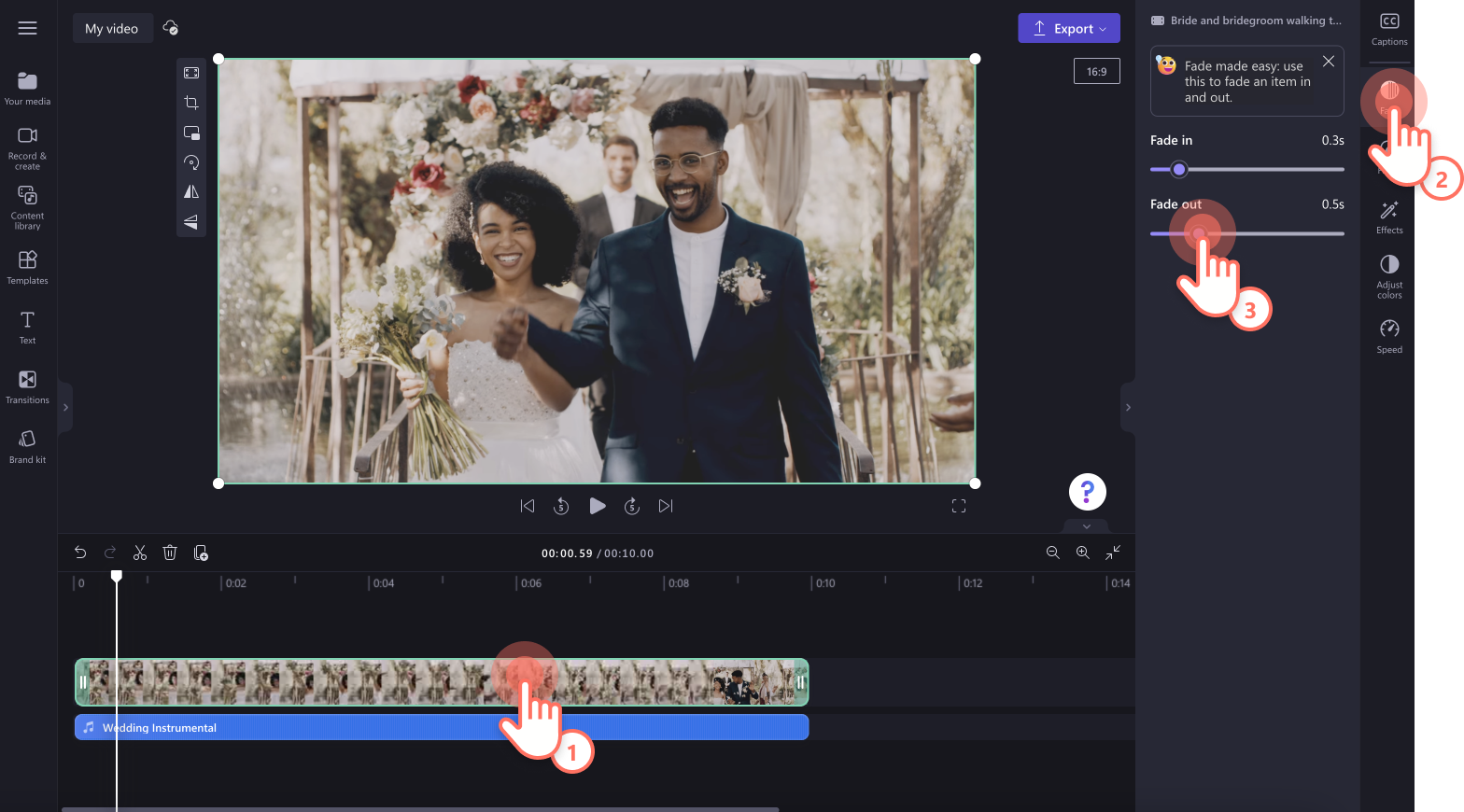Open the hamburger main menu

point(28,28)
